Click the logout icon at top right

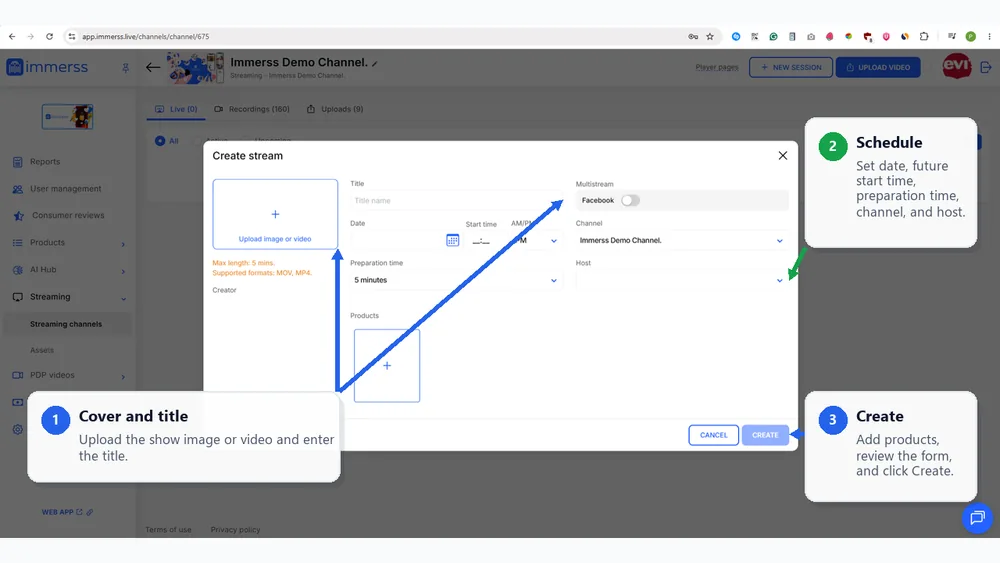pyautogui.click(x=986, y=67)
